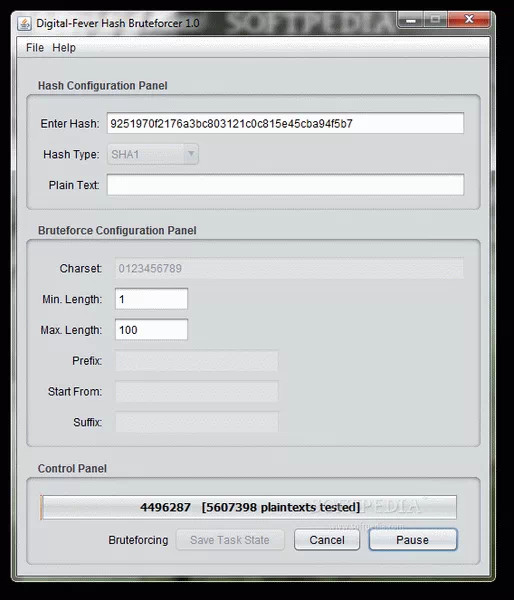Click the Hash Type label
Viewport: 514px width, 600px height.
71,154
